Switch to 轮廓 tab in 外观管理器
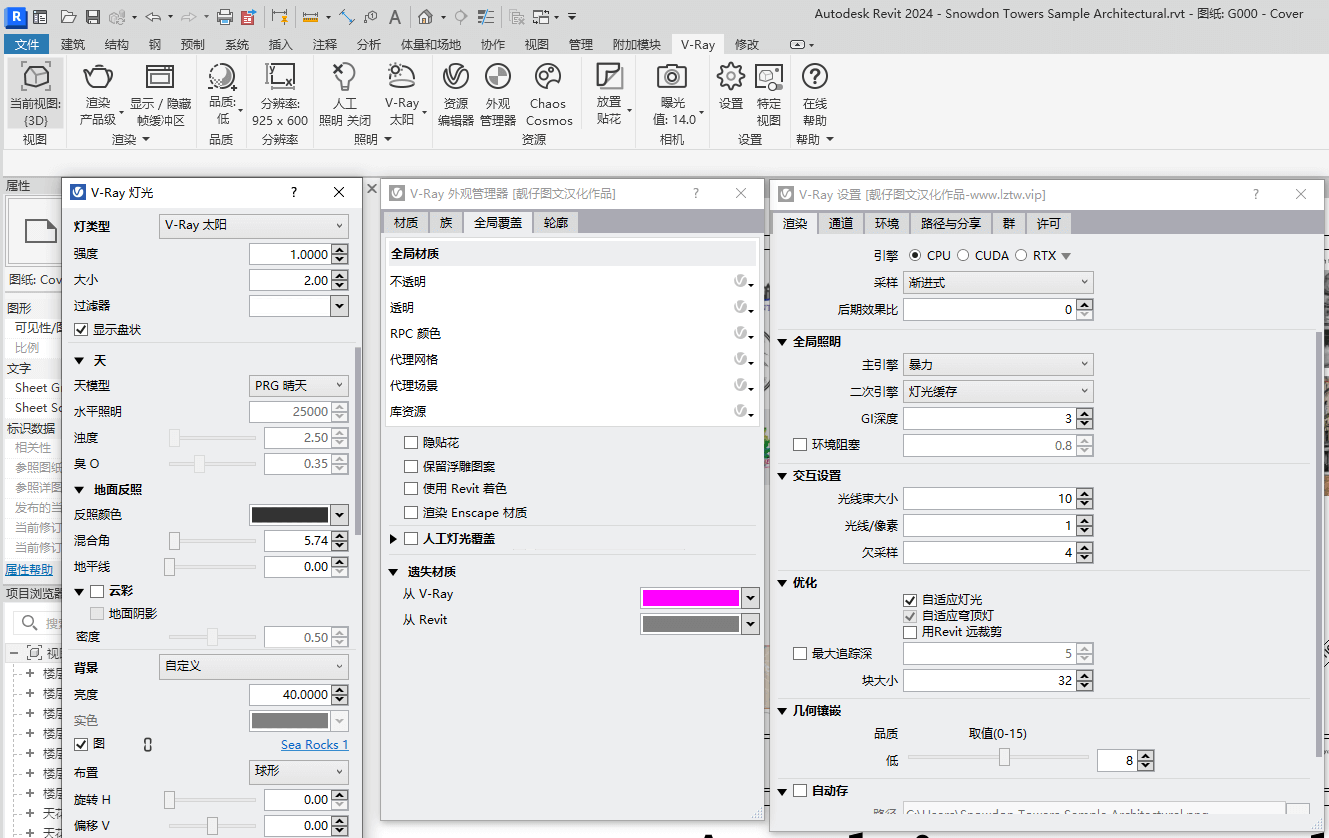The image size is (1329, 838). coord(555,222)
